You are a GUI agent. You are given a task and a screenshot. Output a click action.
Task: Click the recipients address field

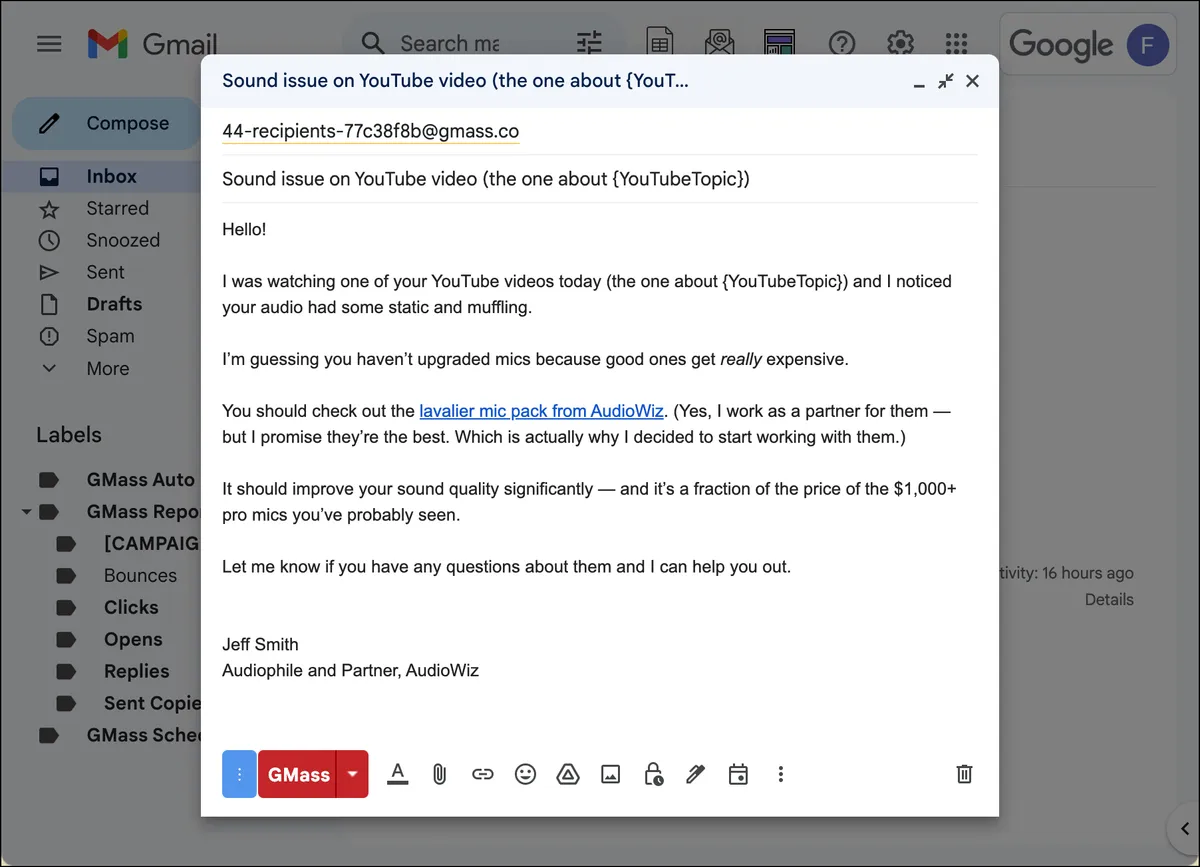pyautogui.click(x=600, y=132)
